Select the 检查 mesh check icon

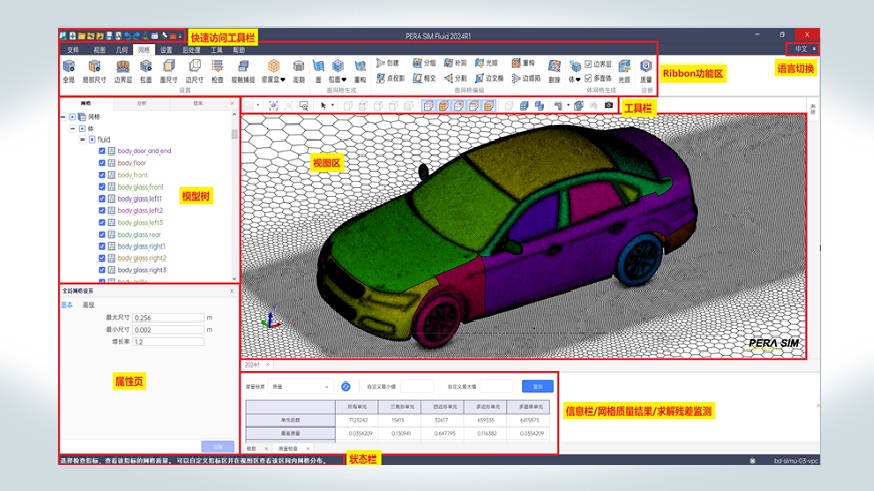point(217,66)
